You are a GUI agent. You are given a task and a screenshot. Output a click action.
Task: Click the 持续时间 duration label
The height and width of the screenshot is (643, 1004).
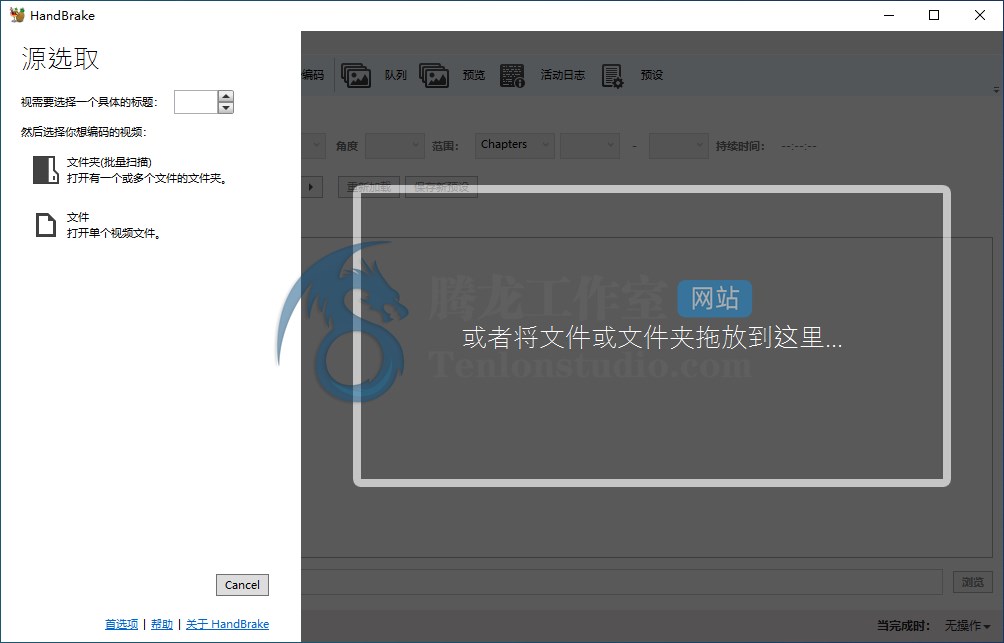[740, 146]
